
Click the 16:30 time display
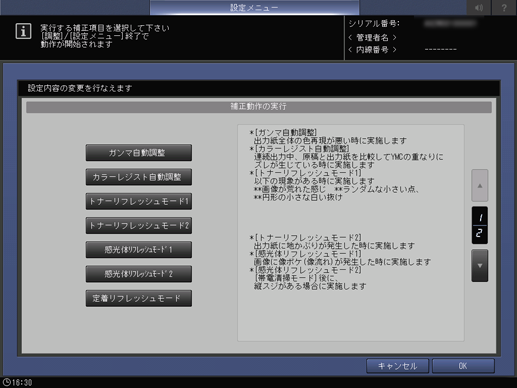(22, 382)
